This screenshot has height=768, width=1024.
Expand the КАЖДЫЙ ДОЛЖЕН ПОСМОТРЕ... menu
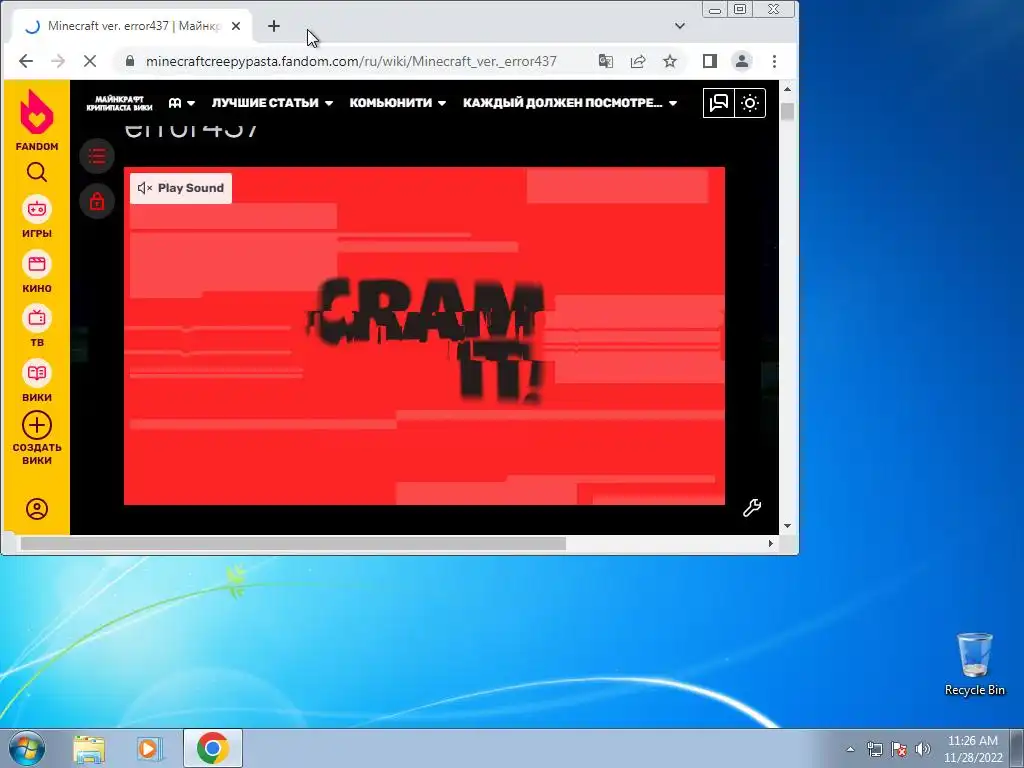point(570,103)
